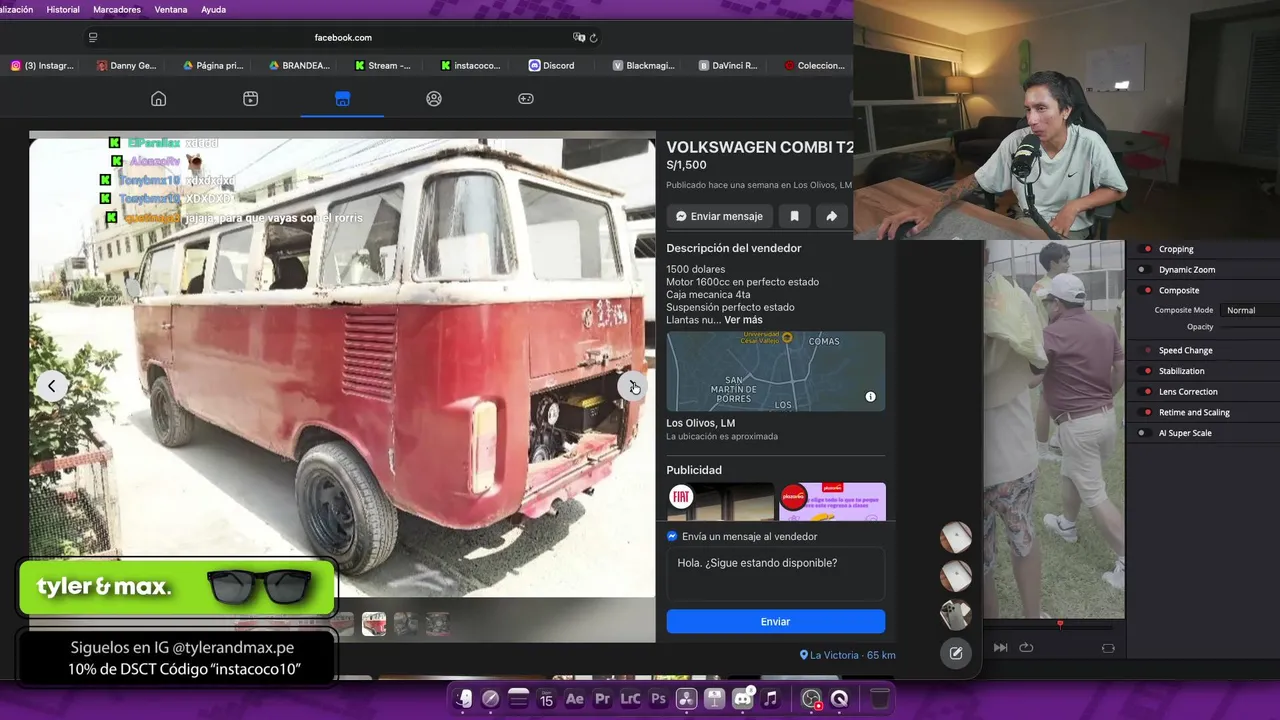Open the Blackmagi... bookmark
Screen dimensions: 1280x720
(x=644, y=66)
